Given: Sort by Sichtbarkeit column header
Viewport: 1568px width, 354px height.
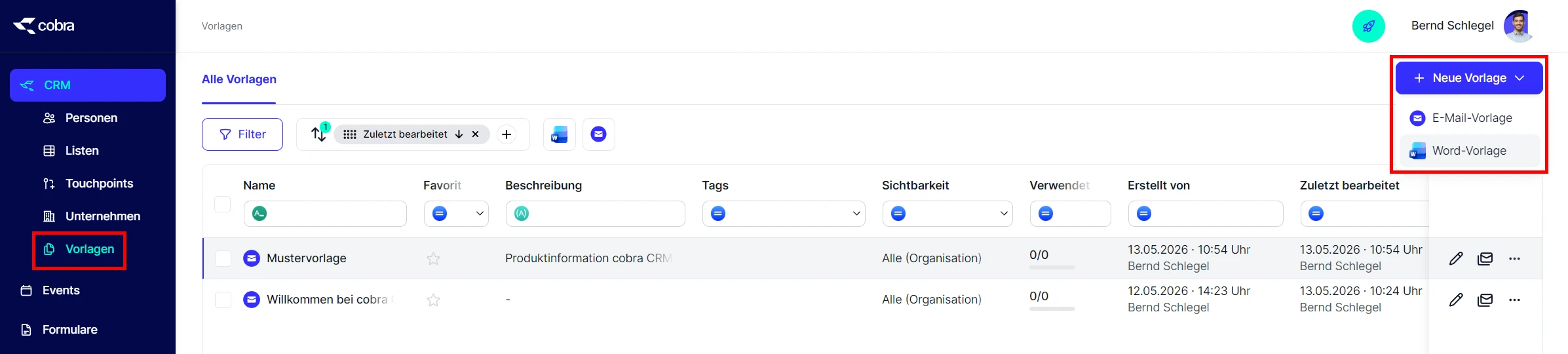Looking at the screenshot, I should pos(915,186).
